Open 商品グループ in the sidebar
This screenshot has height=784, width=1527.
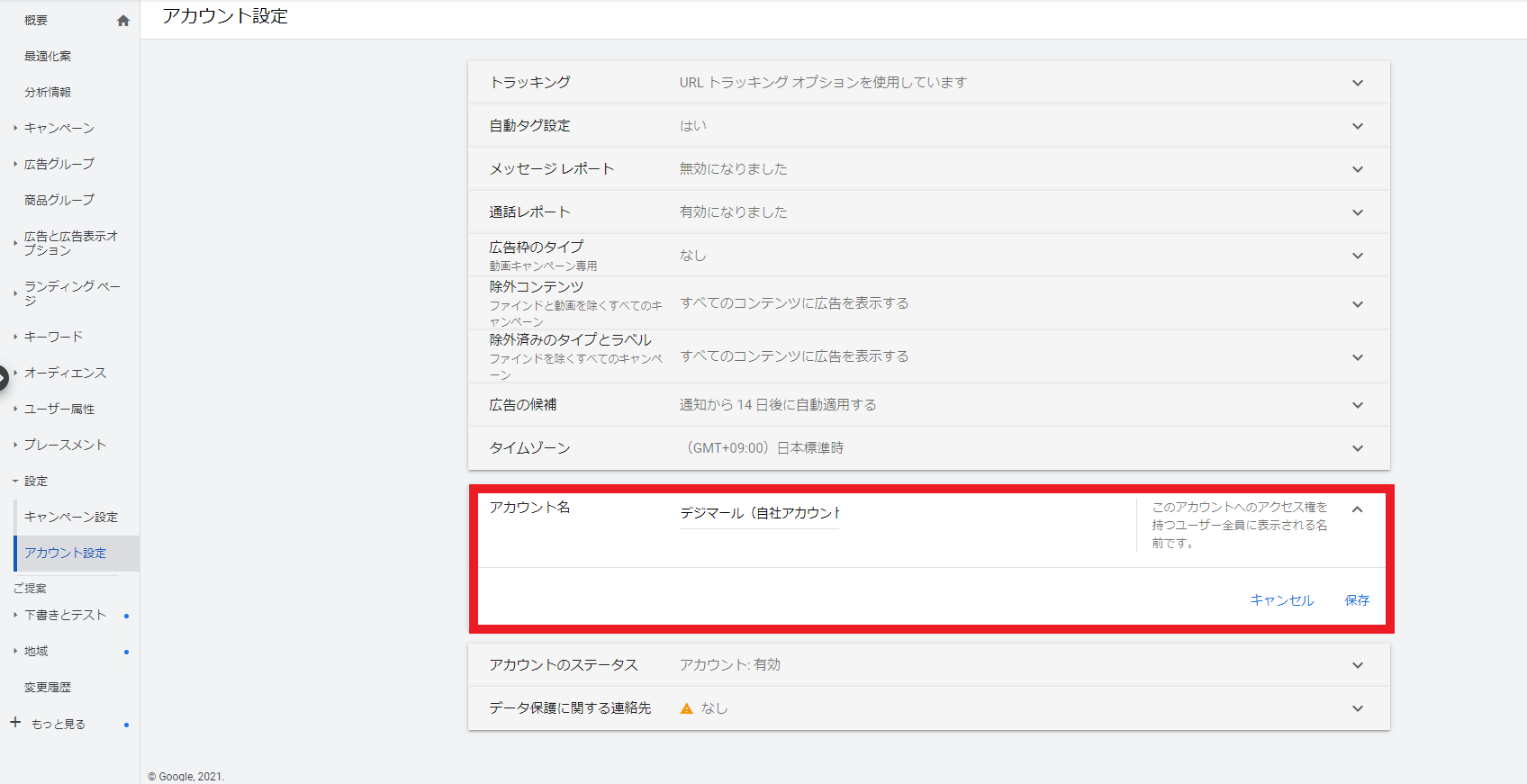point(59,200)
